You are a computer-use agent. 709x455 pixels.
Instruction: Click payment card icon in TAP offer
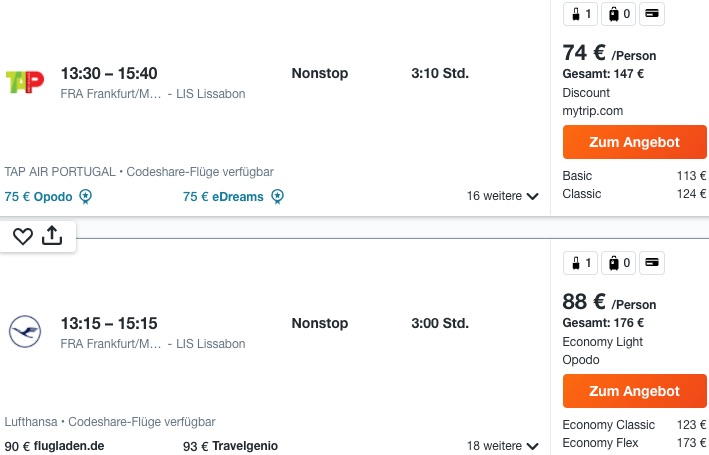650,14
